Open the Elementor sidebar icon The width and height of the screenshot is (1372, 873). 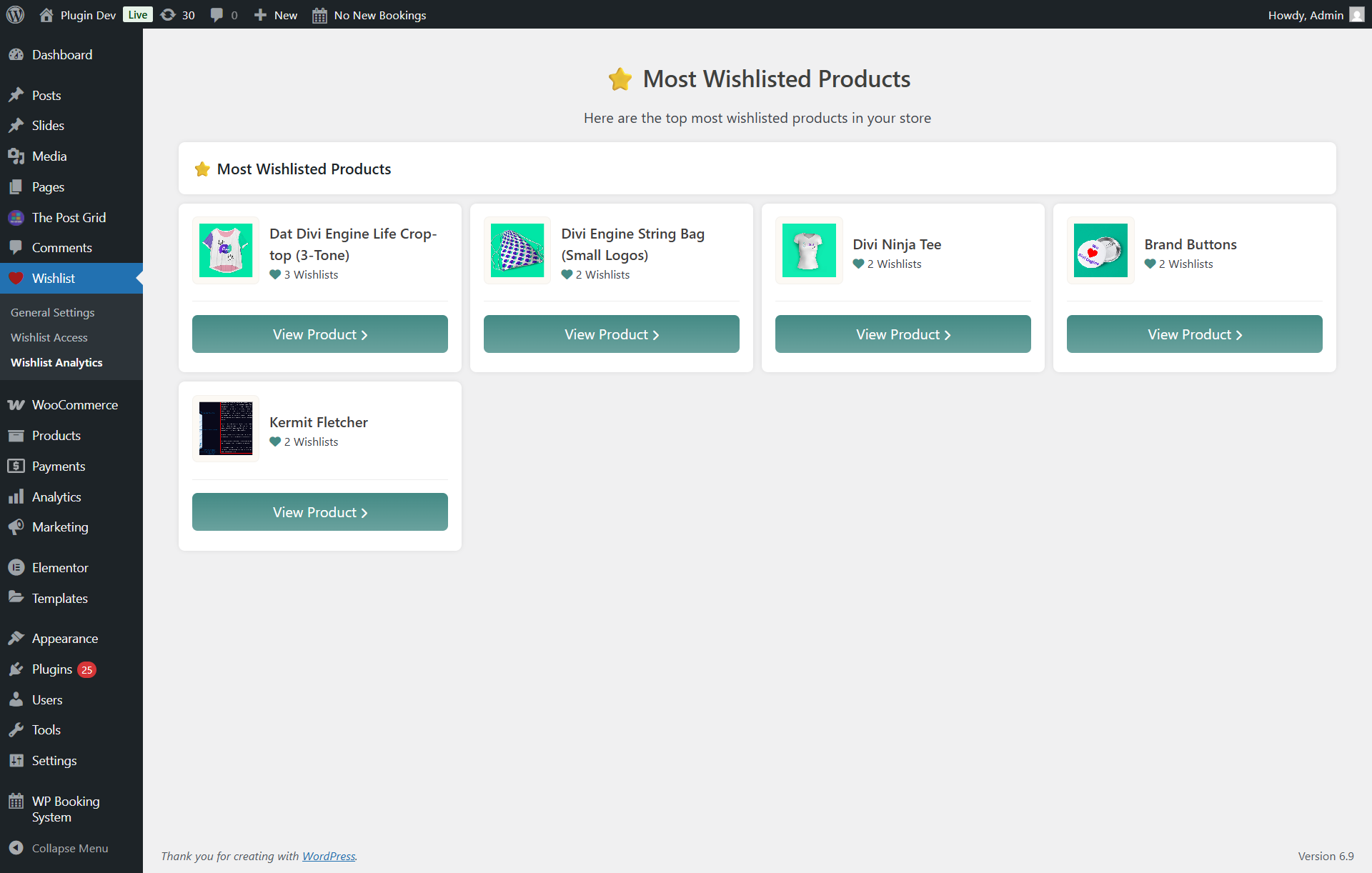point(16,568)
